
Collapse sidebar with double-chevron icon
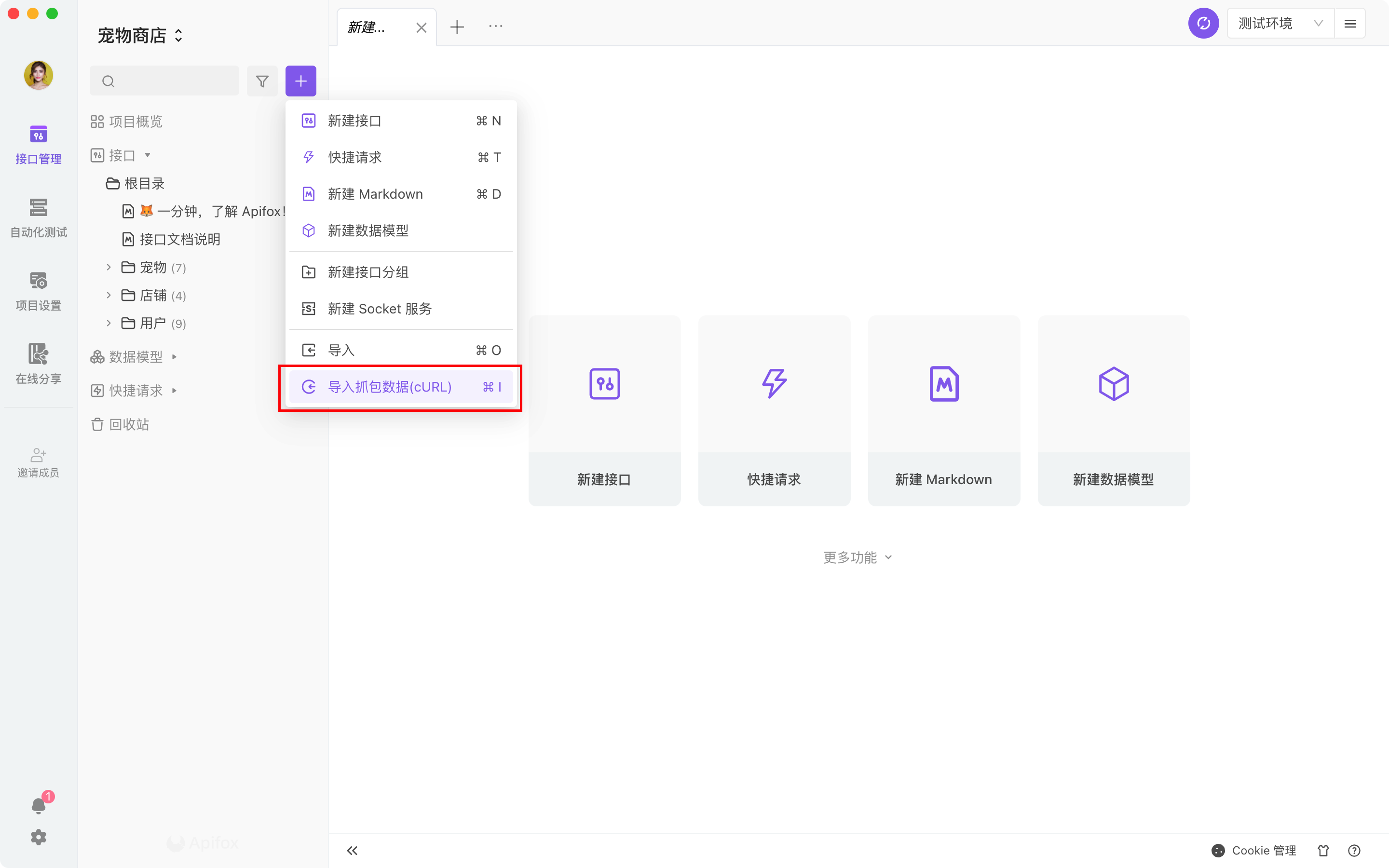pyautogui.click(x=353, y=850)
